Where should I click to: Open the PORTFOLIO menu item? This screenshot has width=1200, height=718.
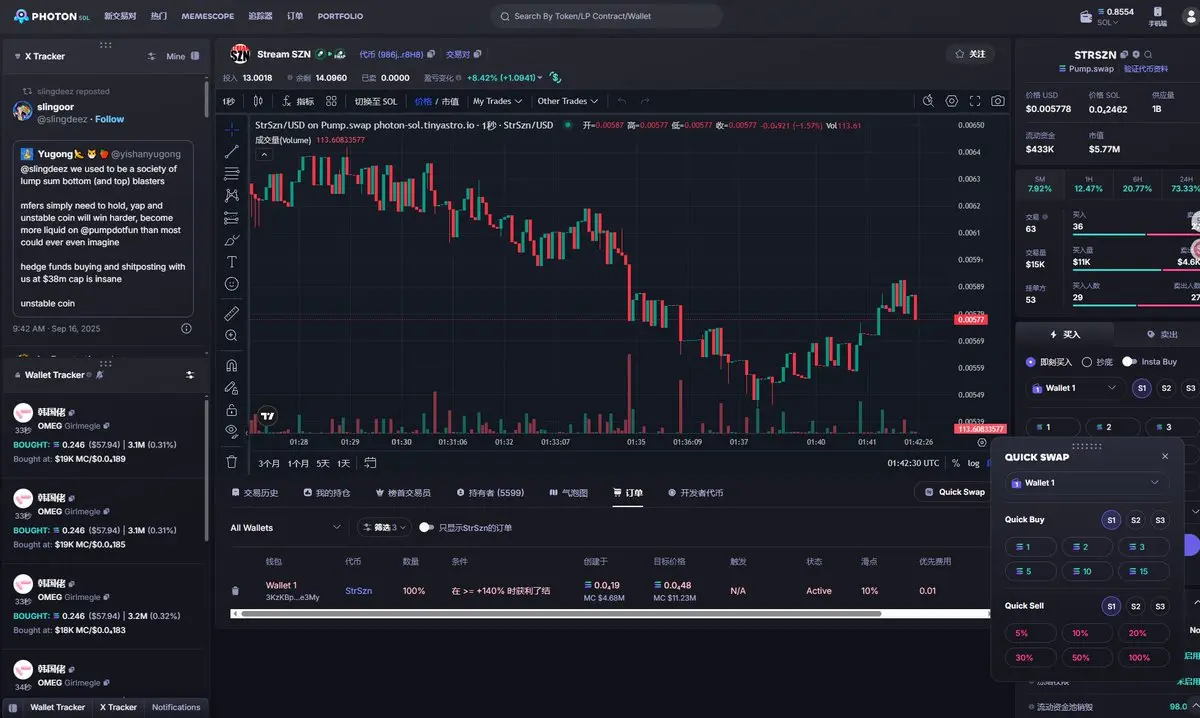pyautogui.click(x=340, y=16)
